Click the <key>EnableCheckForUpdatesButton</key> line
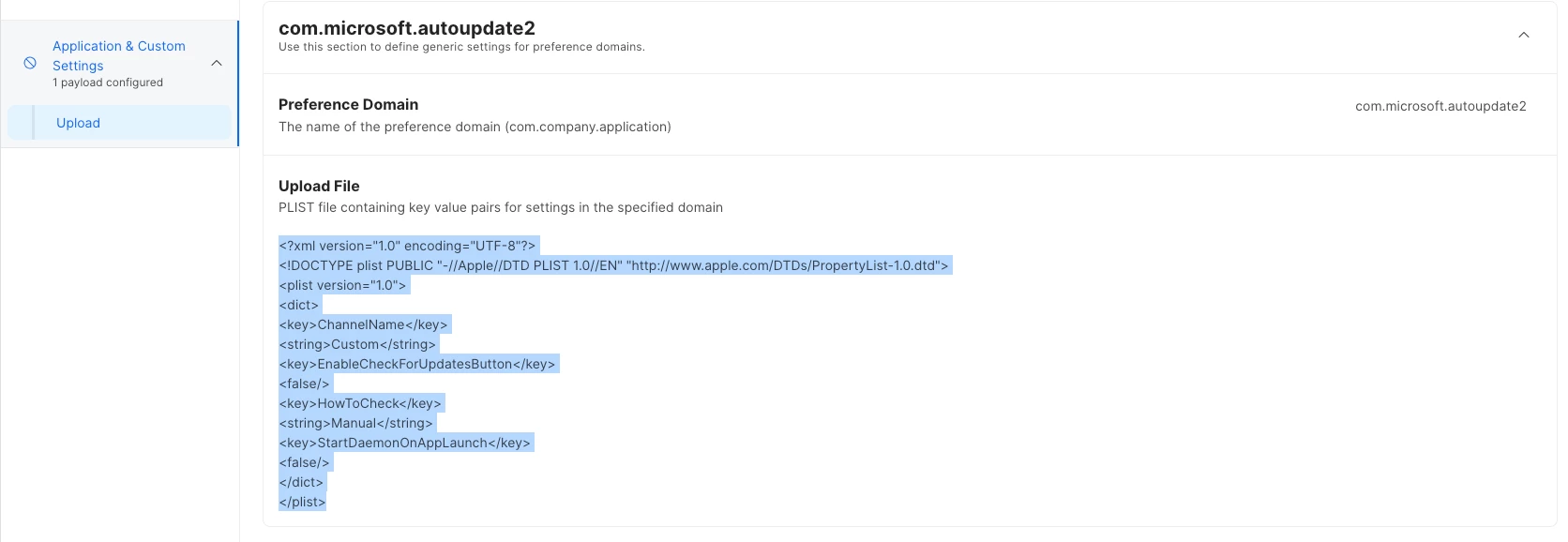 point(417,364)
